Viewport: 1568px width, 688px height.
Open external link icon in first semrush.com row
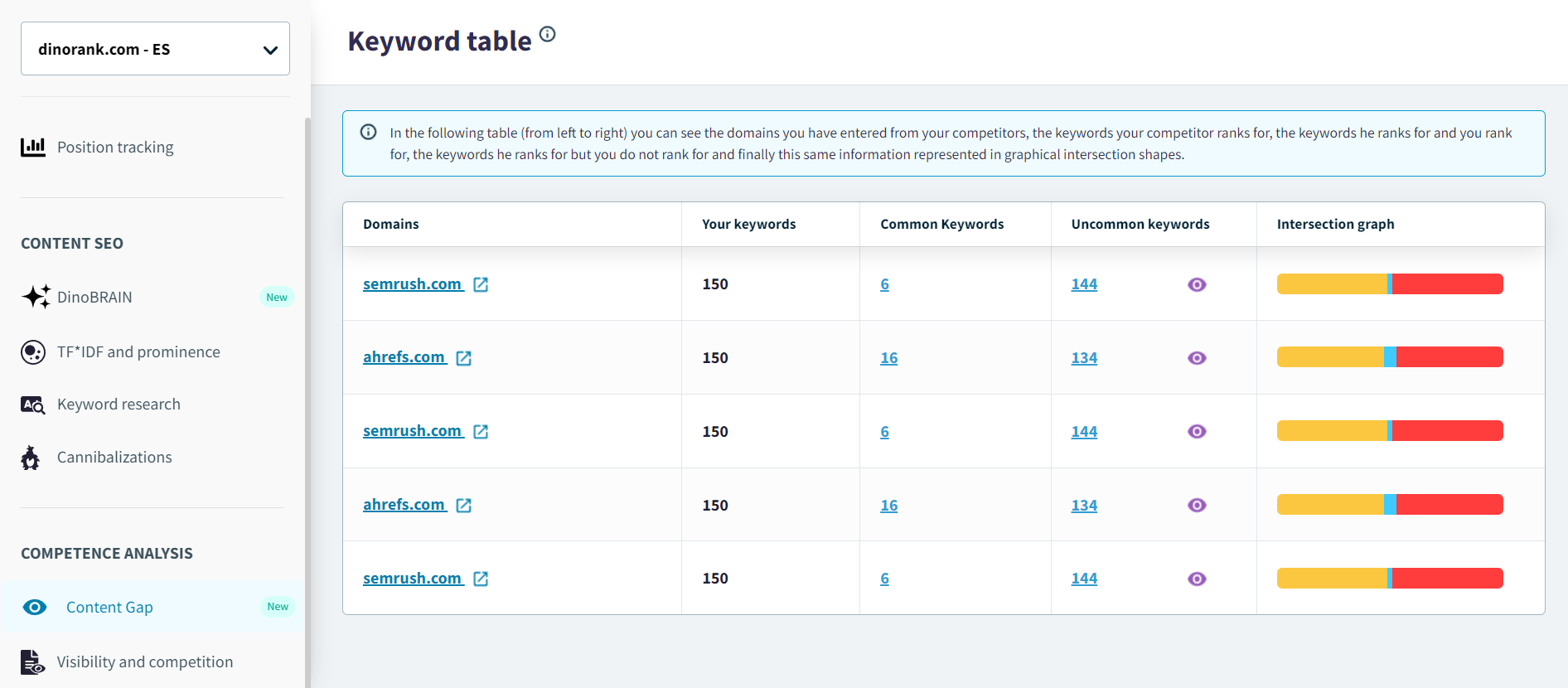click(481, 284)
